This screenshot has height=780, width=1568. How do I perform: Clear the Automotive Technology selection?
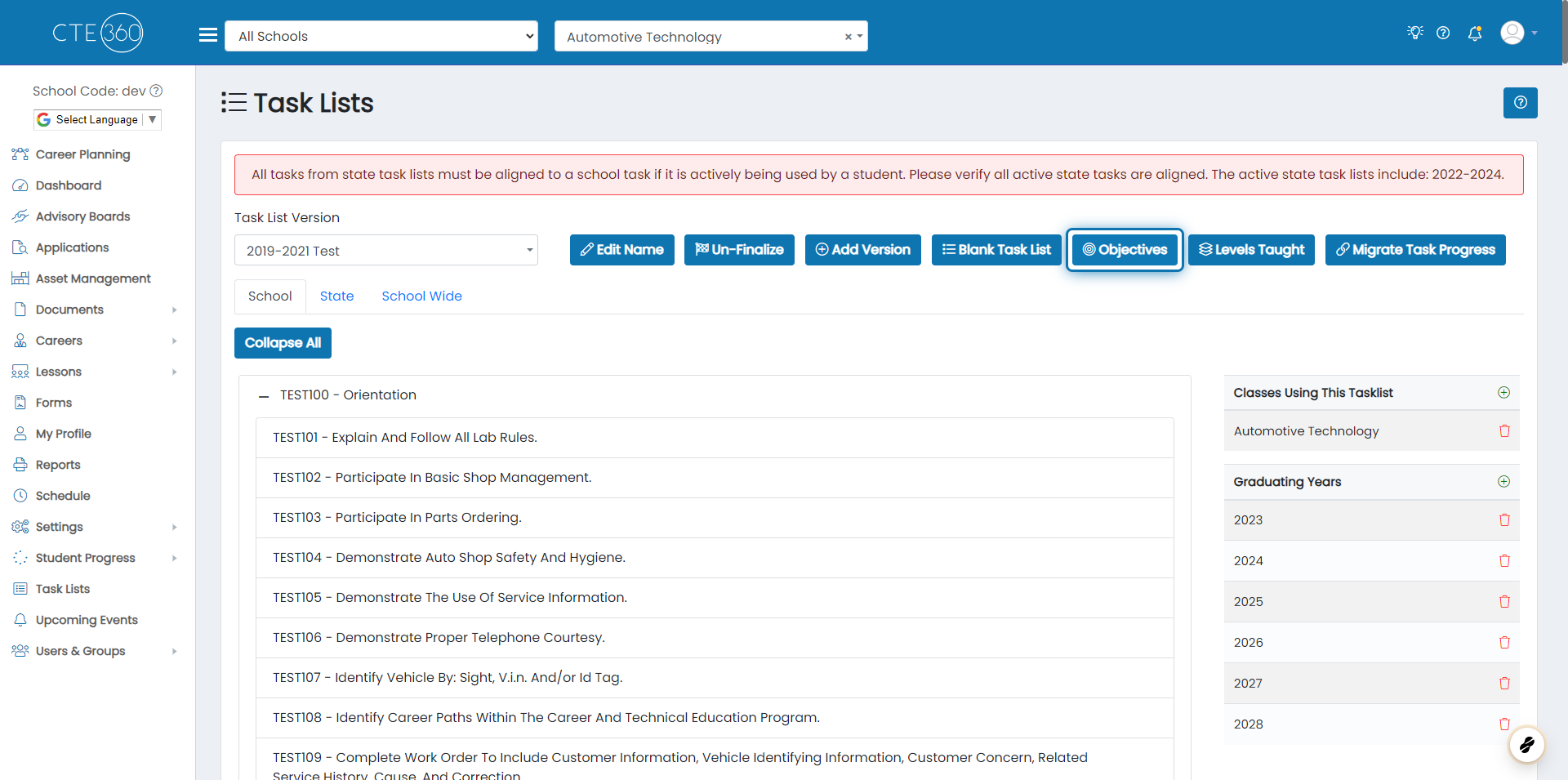pos(848,37)
